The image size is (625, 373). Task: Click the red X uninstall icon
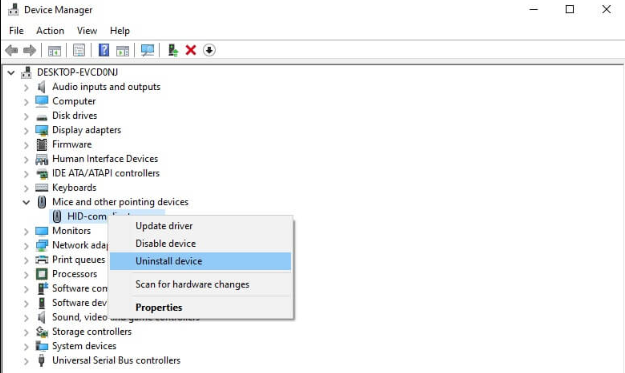[x=191, y=50]
